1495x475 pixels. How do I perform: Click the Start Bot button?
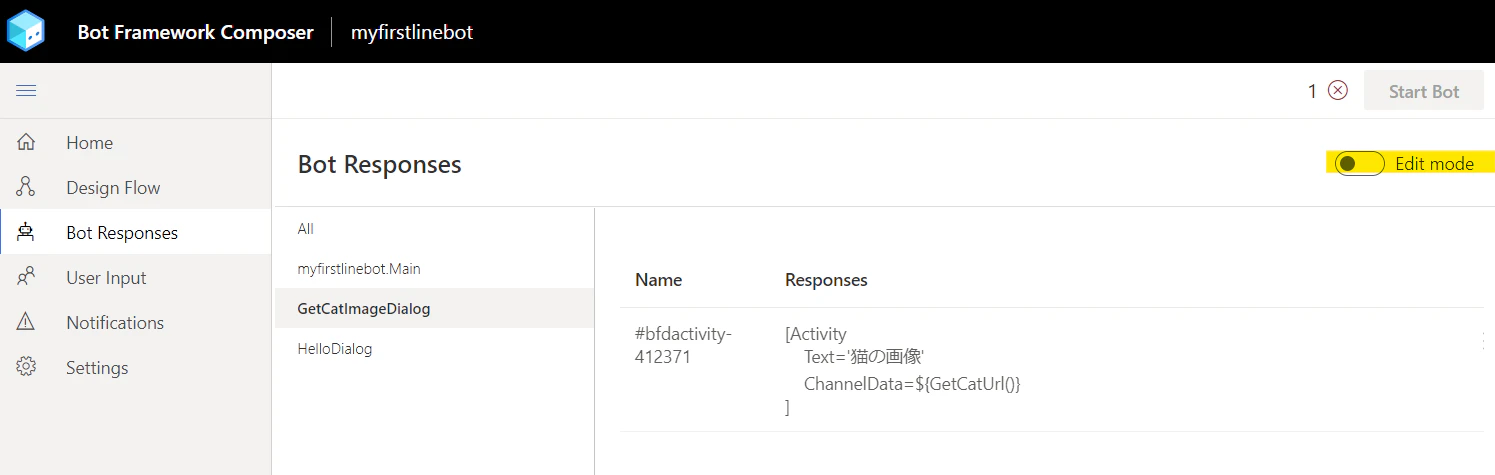[1424, 91]
